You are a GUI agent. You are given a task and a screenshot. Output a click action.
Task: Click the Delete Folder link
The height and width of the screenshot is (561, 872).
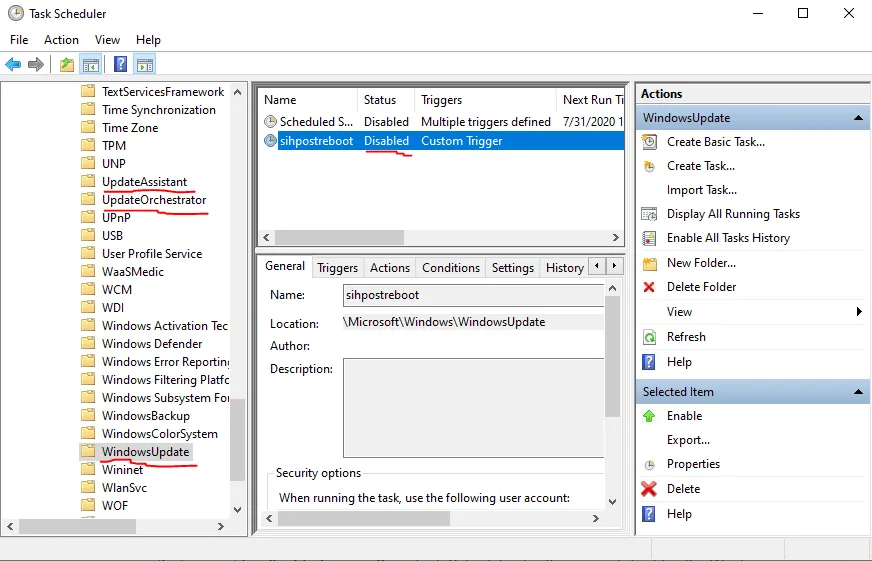tap(701, 287)
